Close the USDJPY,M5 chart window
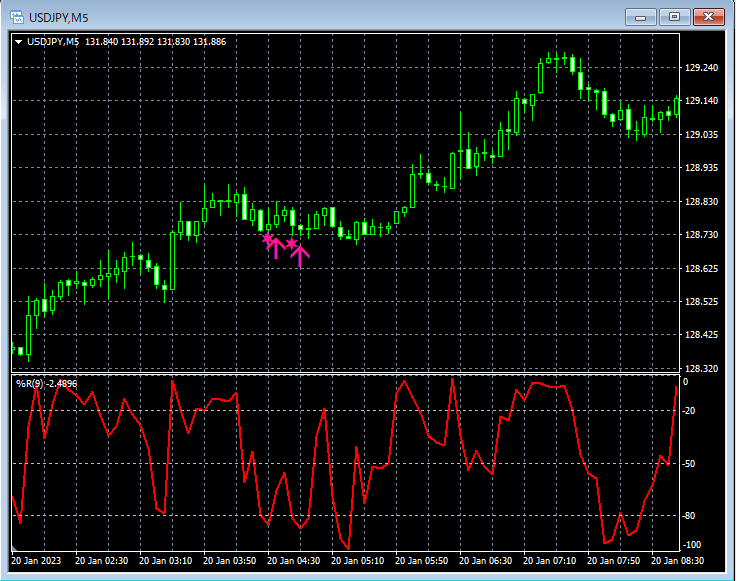 tap(708, 17)
